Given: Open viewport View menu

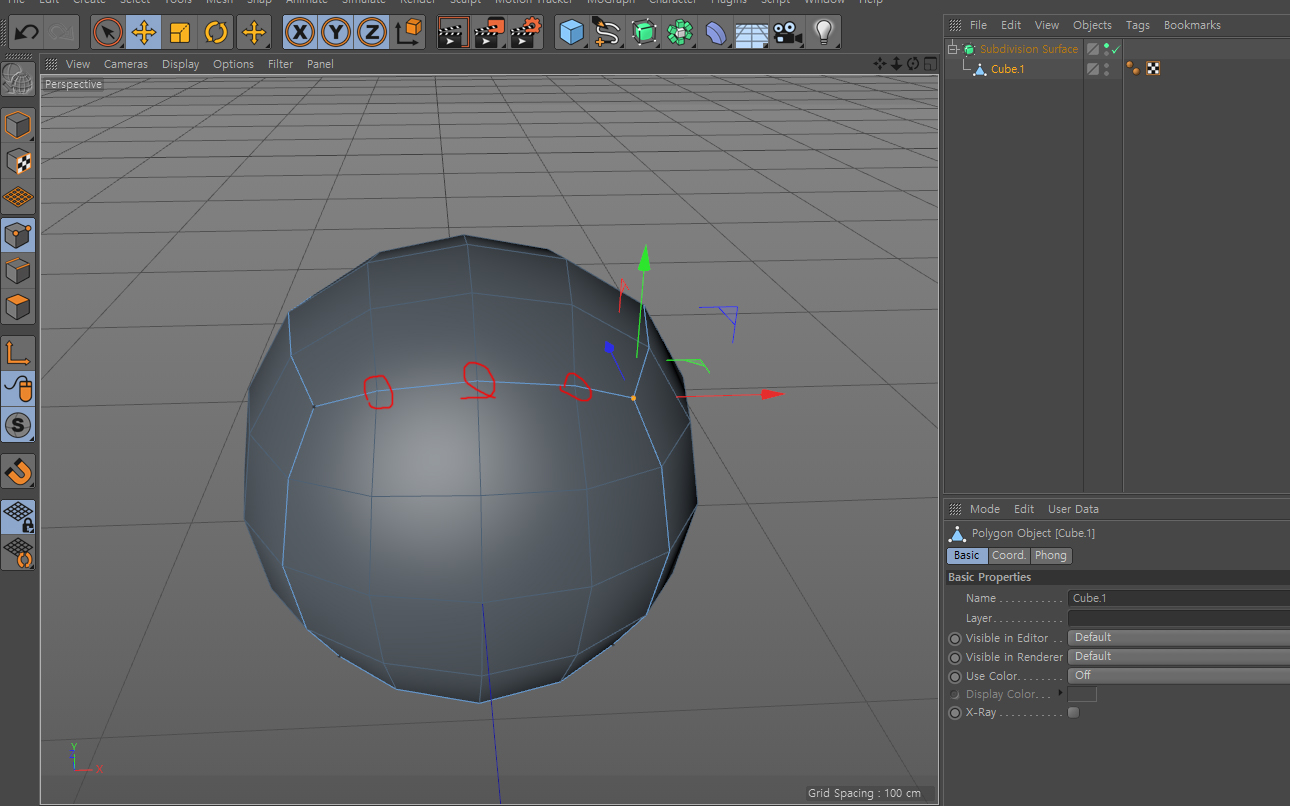Looking at the screenshot, I should tap(78, 64).
